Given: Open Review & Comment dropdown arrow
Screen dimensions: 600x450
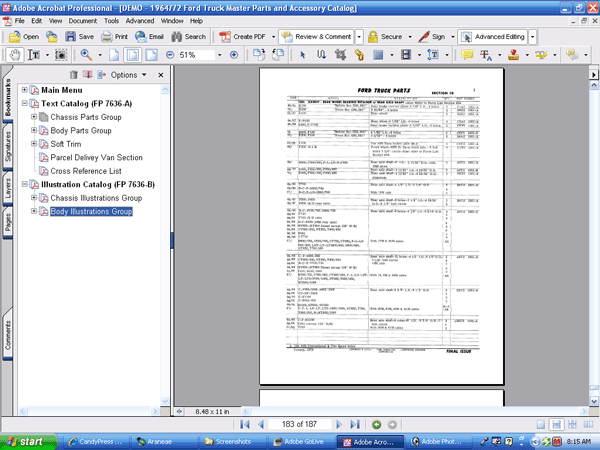Looking at the screenshot, I should pos(359,37).
